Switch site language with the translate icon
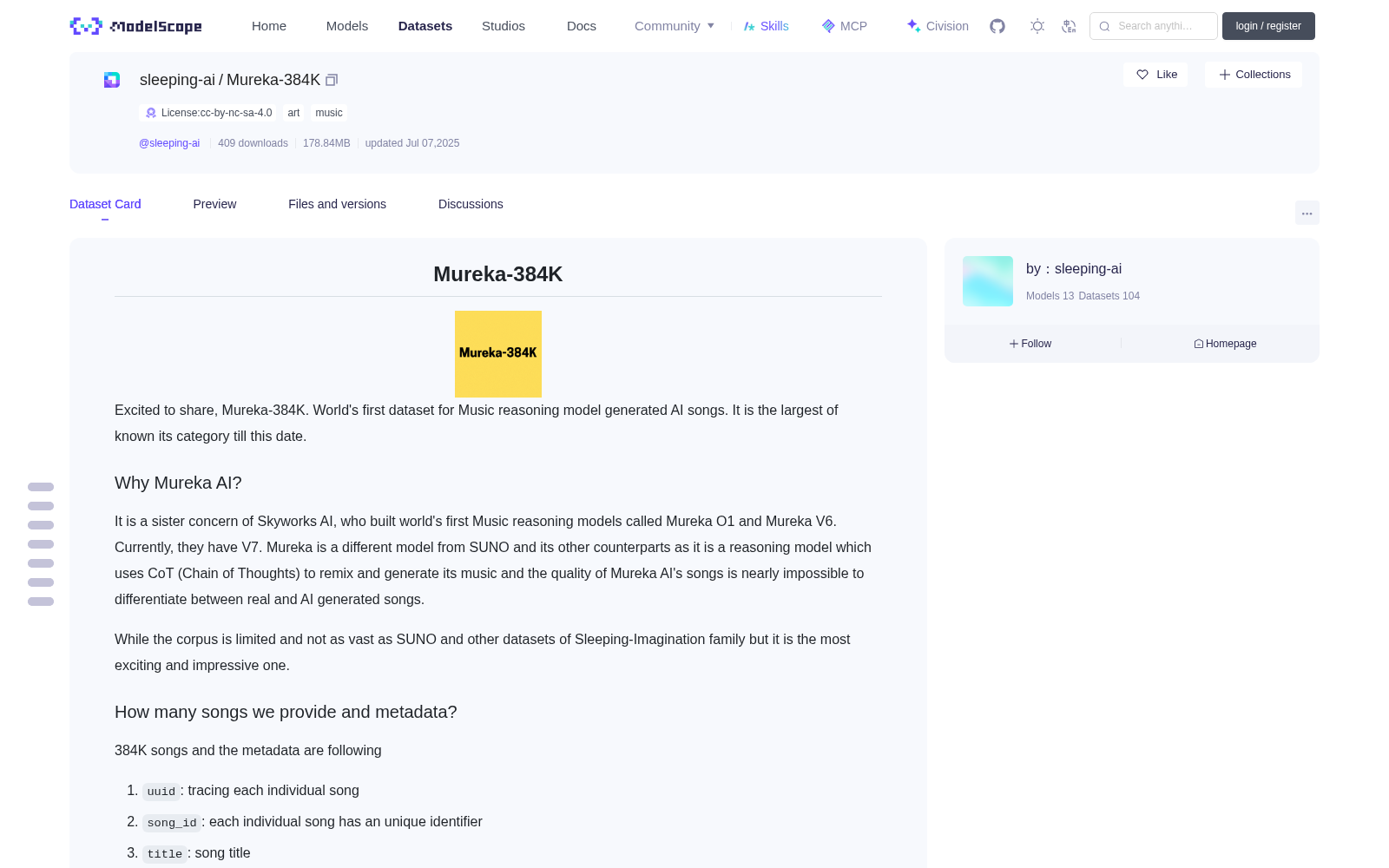The width and height of the screenshot is (1389, 868). point(1069,26)
